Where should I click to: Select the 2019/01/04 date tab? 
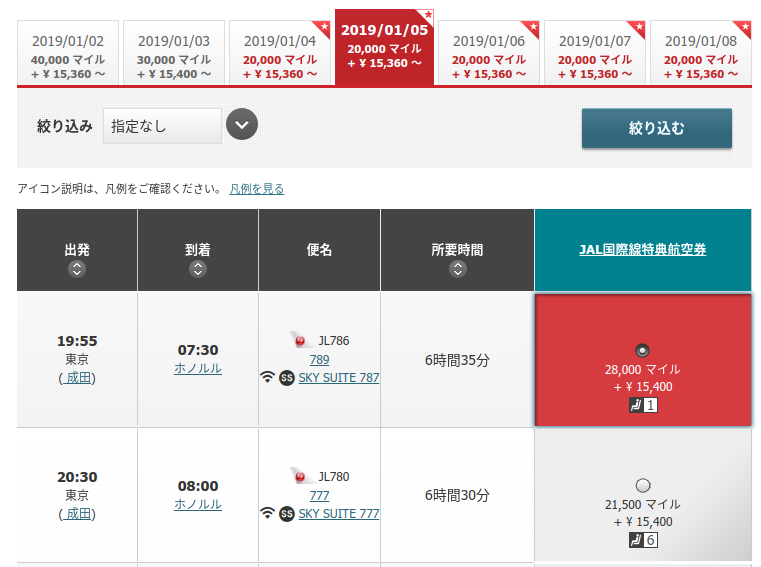[x=280, y=53]
